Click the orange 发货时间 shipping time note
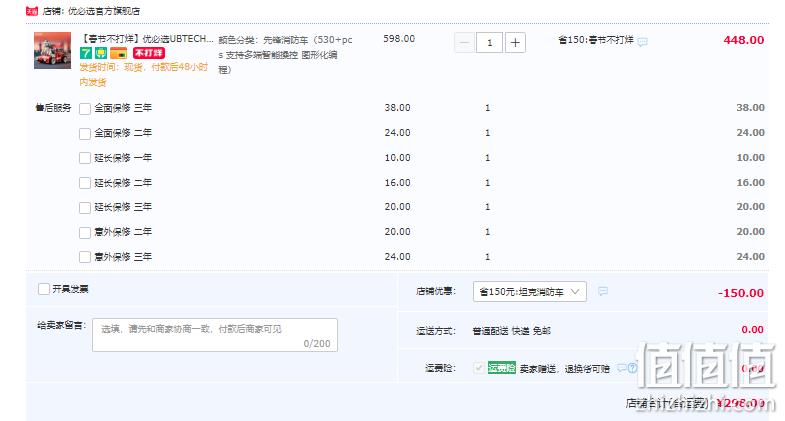Image resolution: width=785 pixels, height=421 pixels. point(144,74)
